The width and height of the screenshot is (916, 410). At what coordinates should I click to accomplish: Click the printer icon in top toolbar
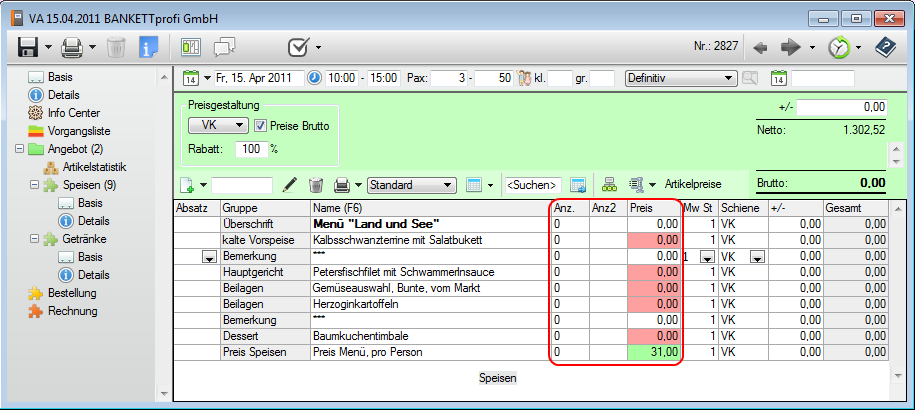pos(72,47)
